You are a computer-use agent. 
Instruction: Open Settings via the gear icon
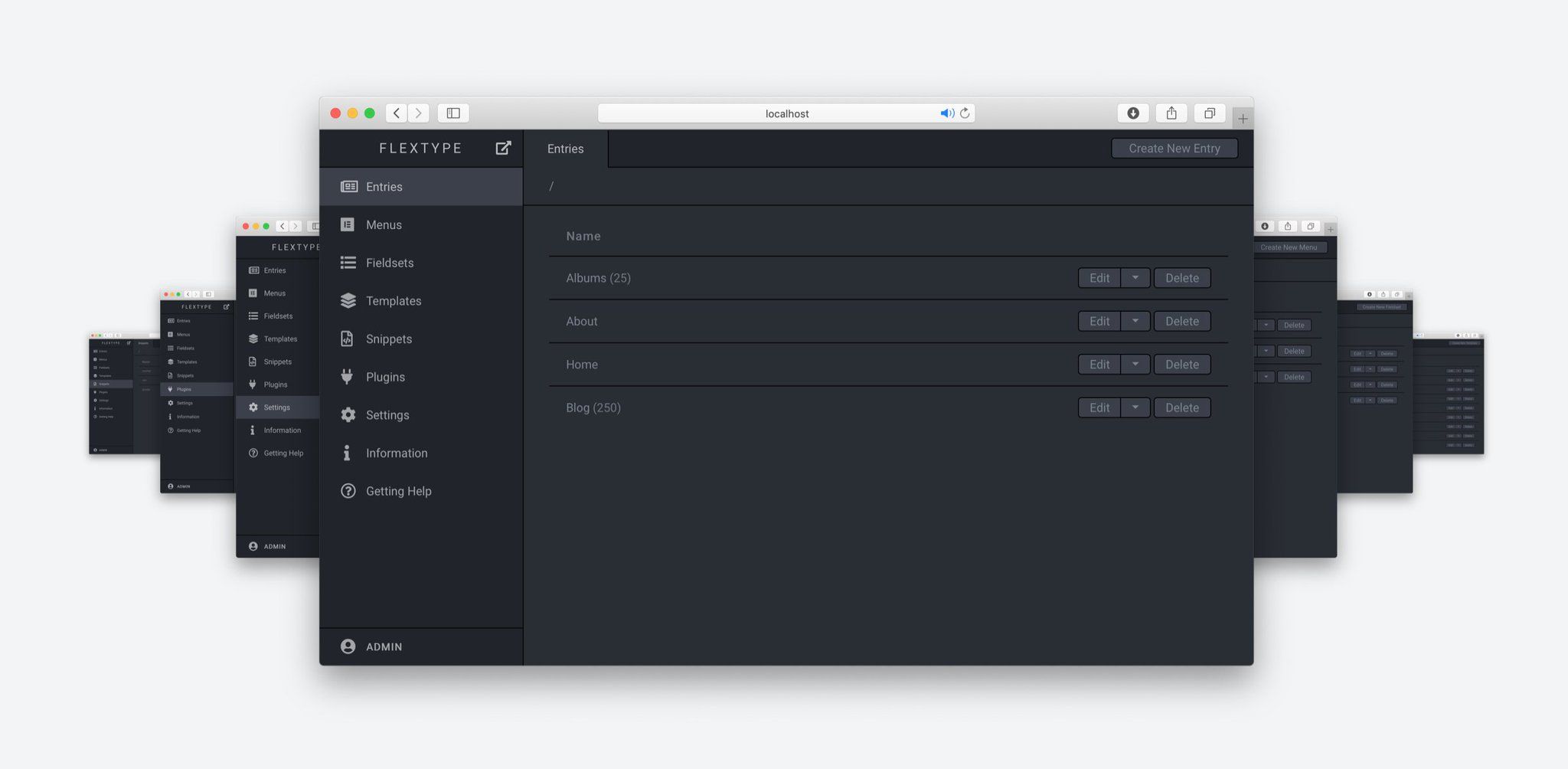pos(348,415)
